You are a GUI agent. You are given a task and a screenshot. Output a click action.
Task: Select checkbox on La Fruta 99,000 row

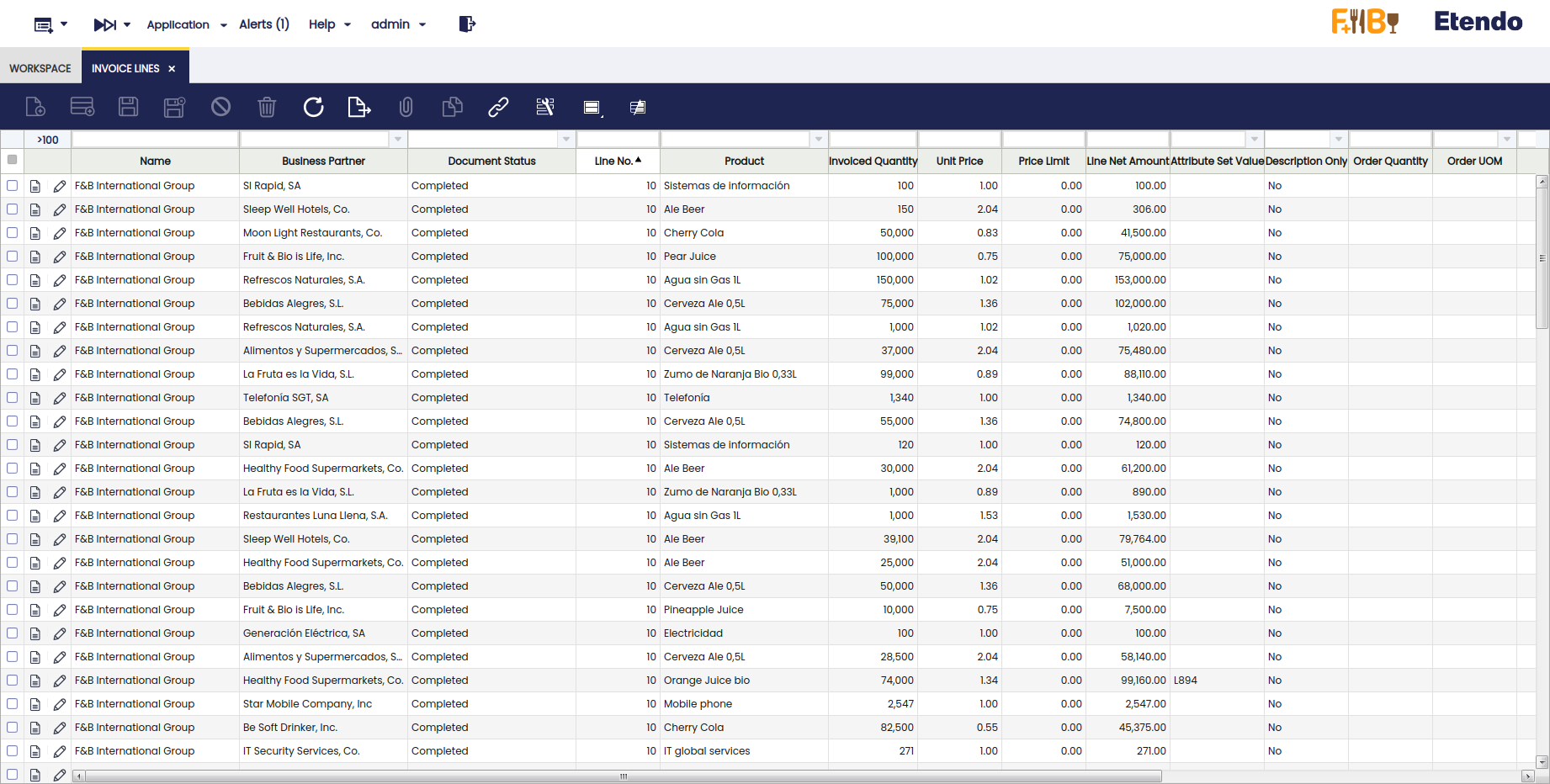coord(12,373)
